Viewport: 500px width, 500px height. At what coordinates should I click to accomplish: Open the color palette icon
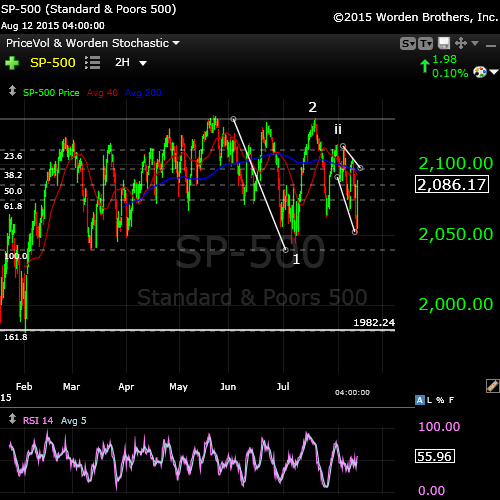(480, 72)
